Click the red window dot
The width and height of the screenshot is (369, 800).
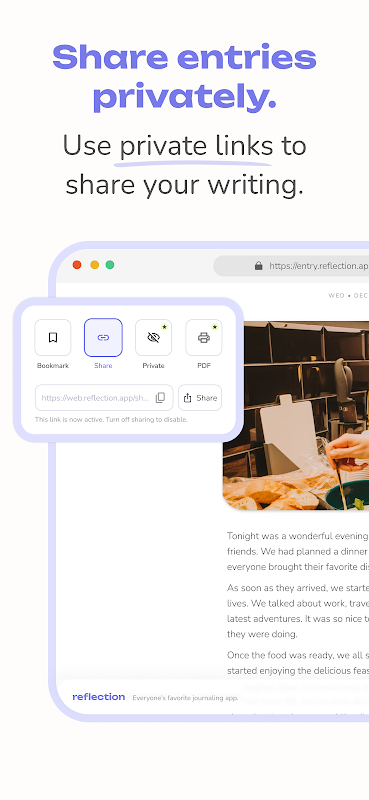77,264
